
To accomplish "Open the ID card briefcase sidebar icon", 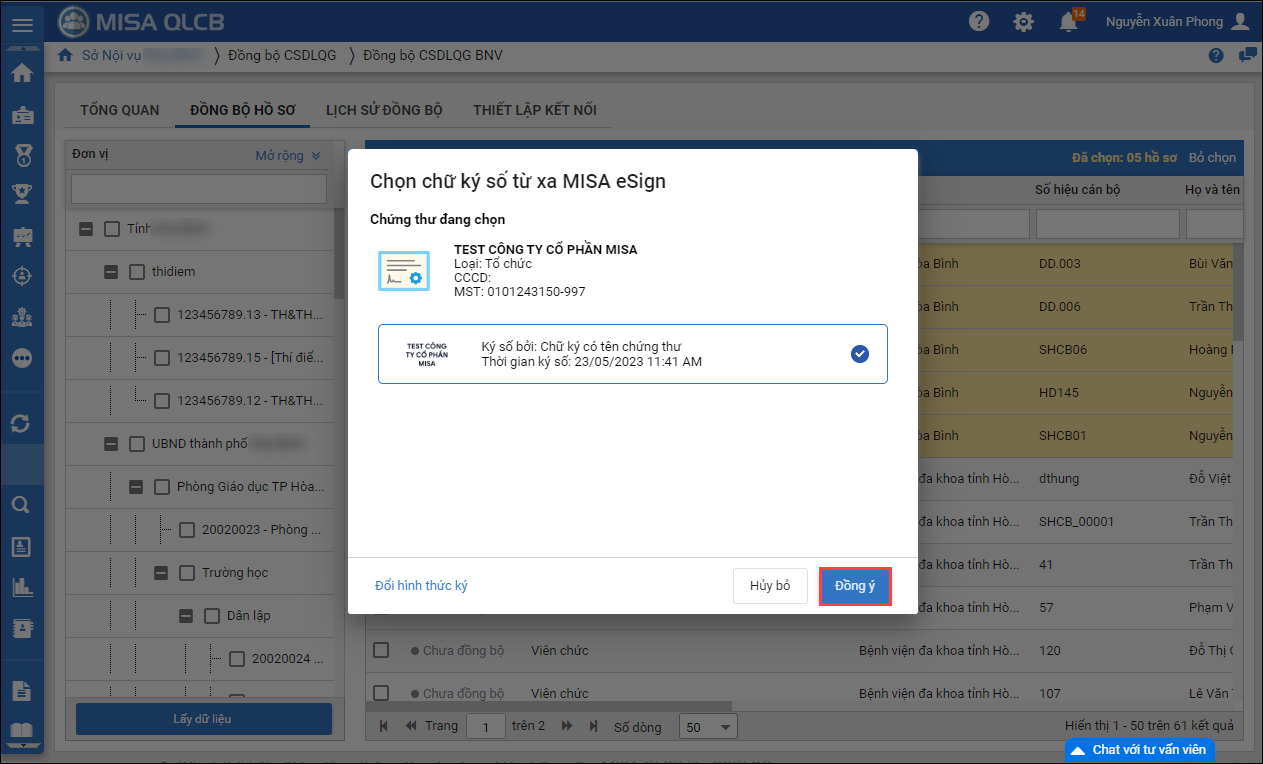I will 22,115.
